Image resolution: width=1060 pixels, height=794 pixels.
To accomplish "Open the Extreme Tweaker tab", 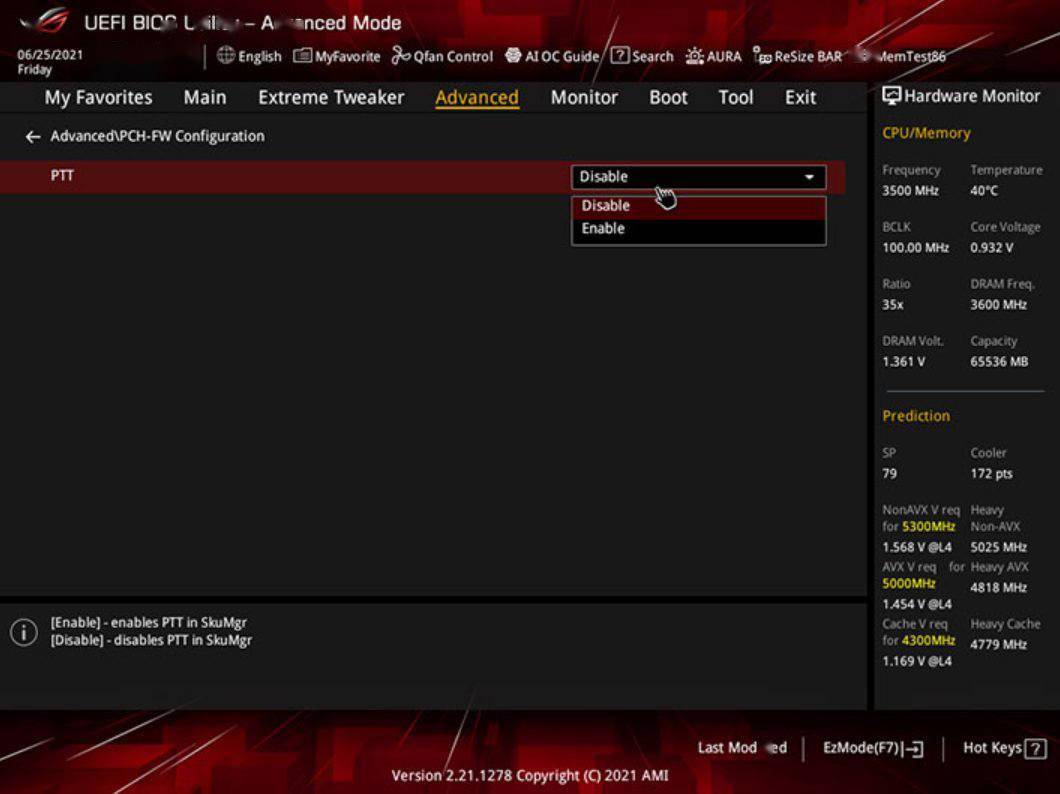I will point(331,97).
